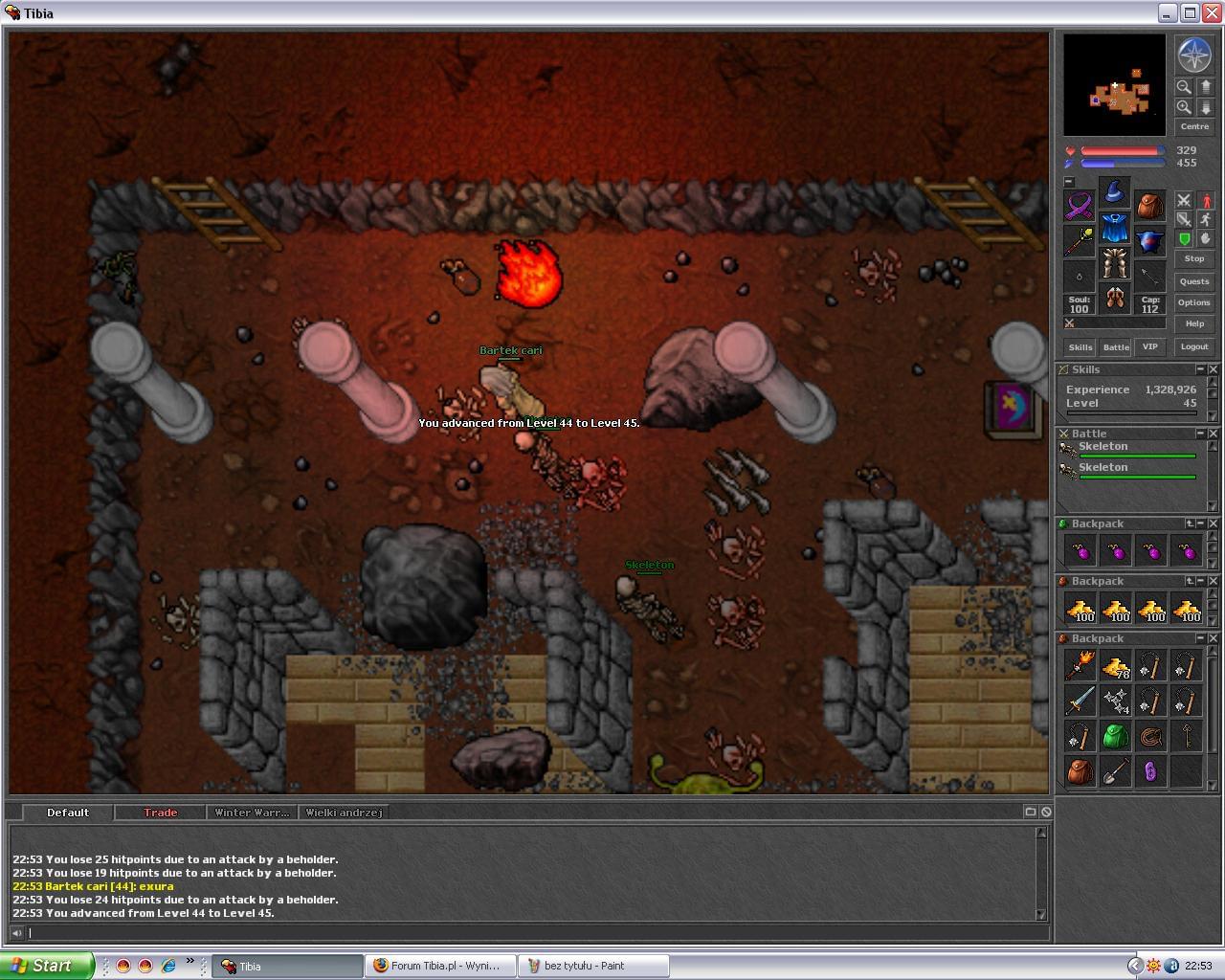This screenshot has width=1225, height=980.
Task: Pick the torch in the backpack
Action: 1080,665
